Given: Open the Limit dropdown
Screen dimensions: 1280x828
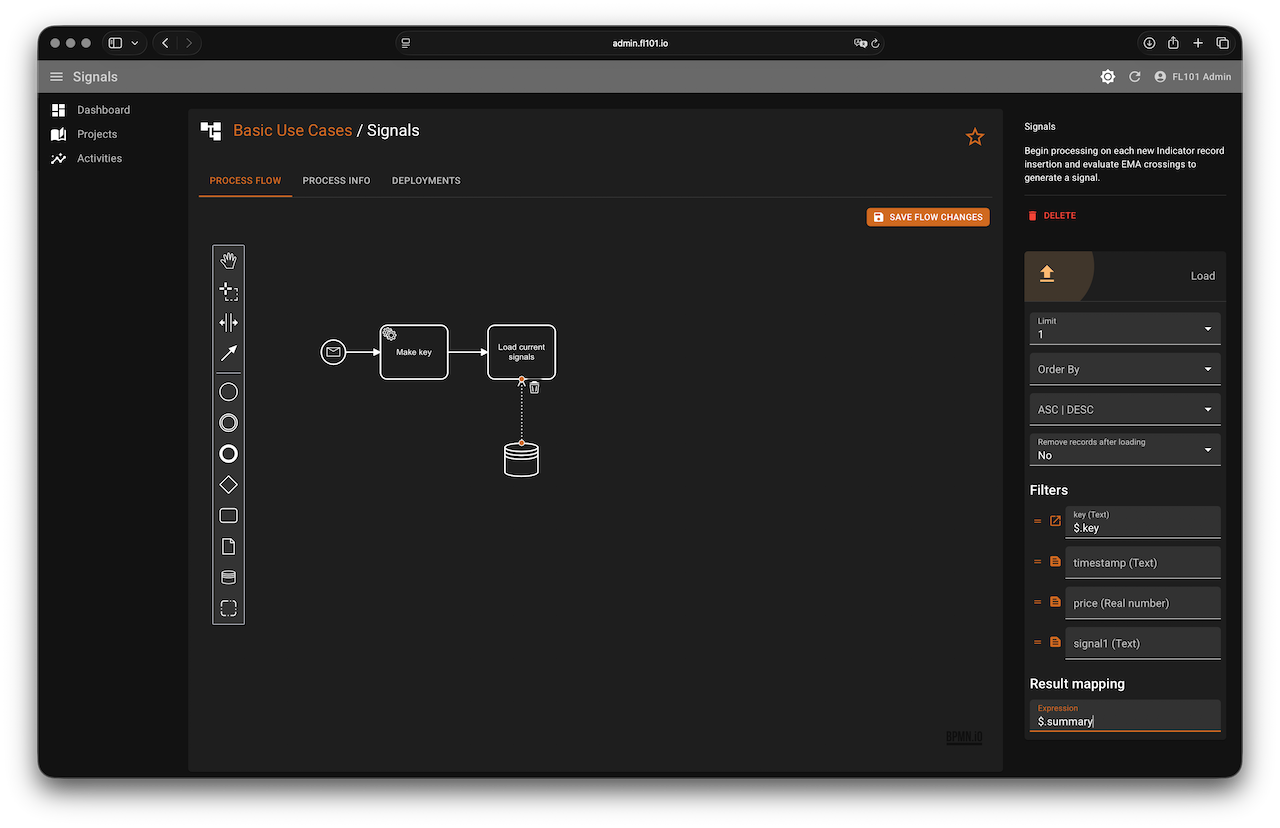Looking at the screenshot, I should [x=1125, y=329].
